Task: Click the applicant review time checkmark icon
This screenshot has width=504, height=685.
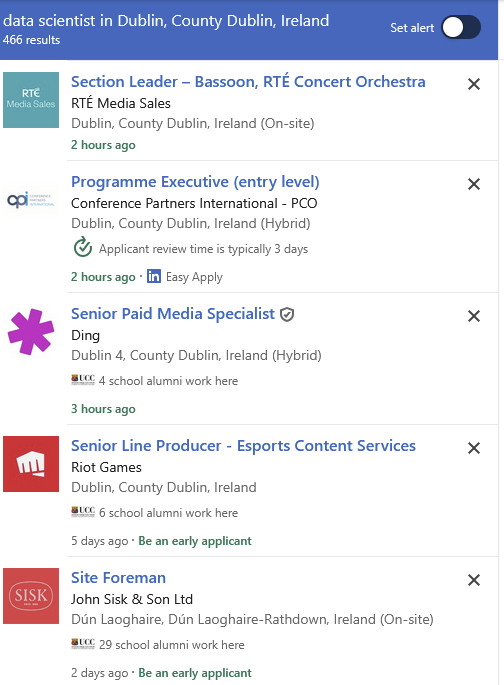Action: 83,247
